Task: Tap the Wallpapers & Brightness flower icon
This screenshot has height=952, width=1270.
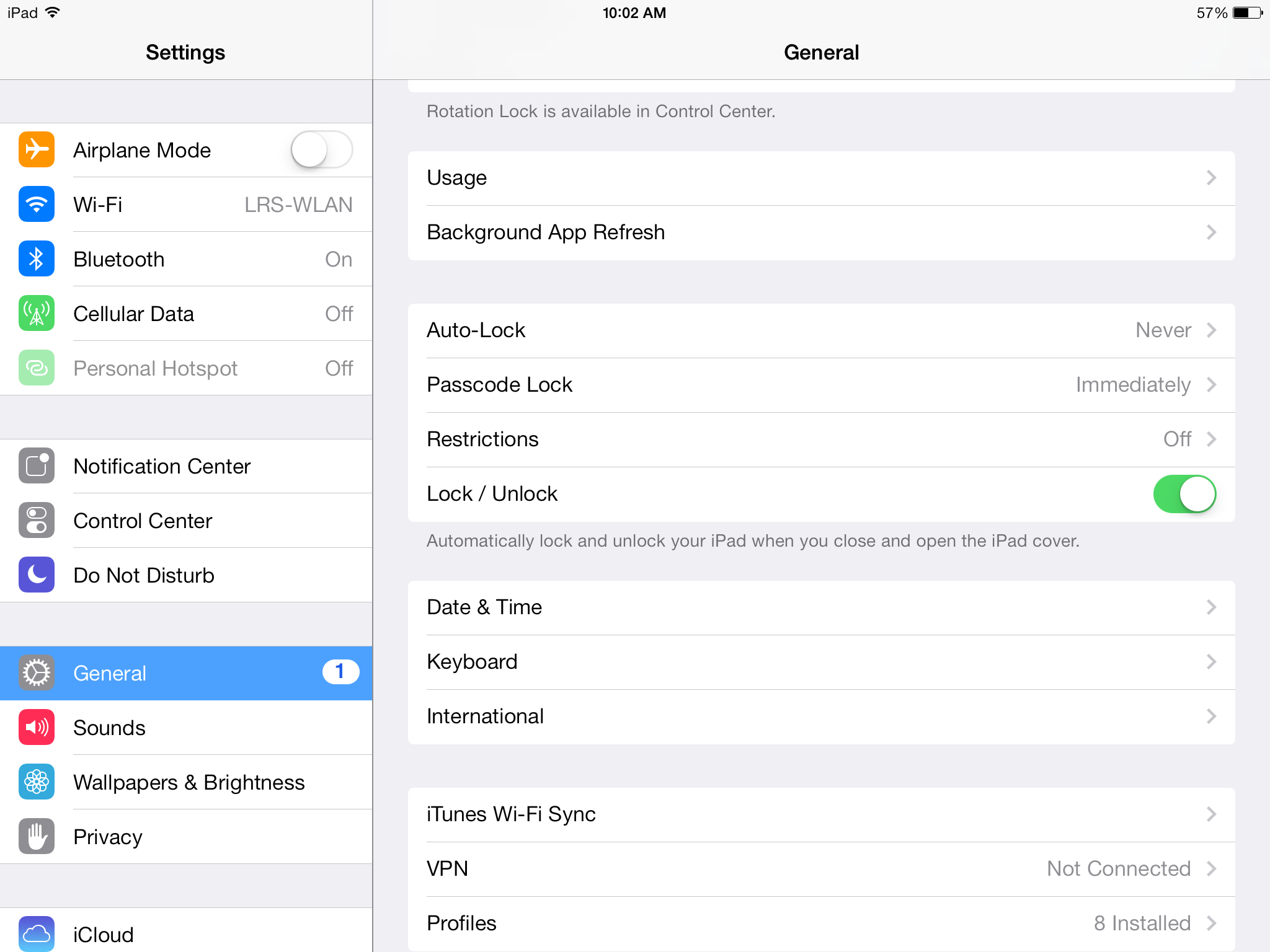Action: (x=37, y=782)
